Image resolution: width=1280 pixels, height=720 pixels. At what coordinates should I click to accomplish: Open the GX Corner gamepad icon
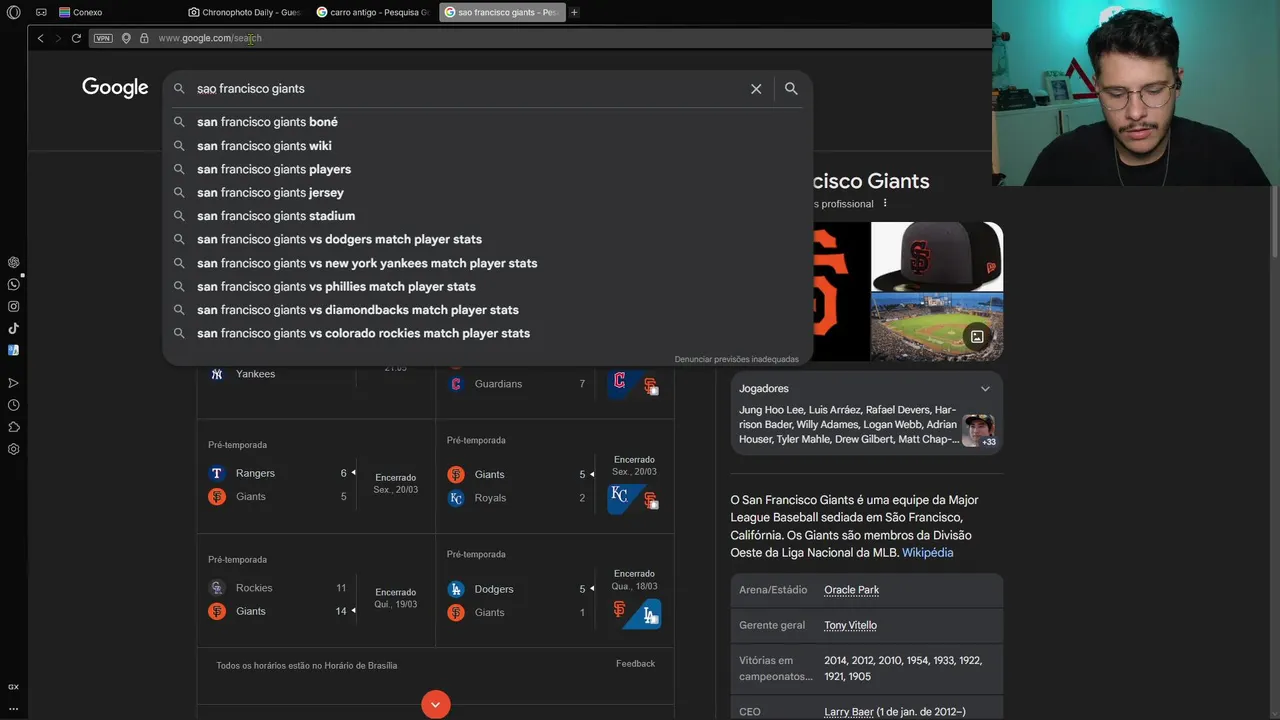tap(41, 12)
